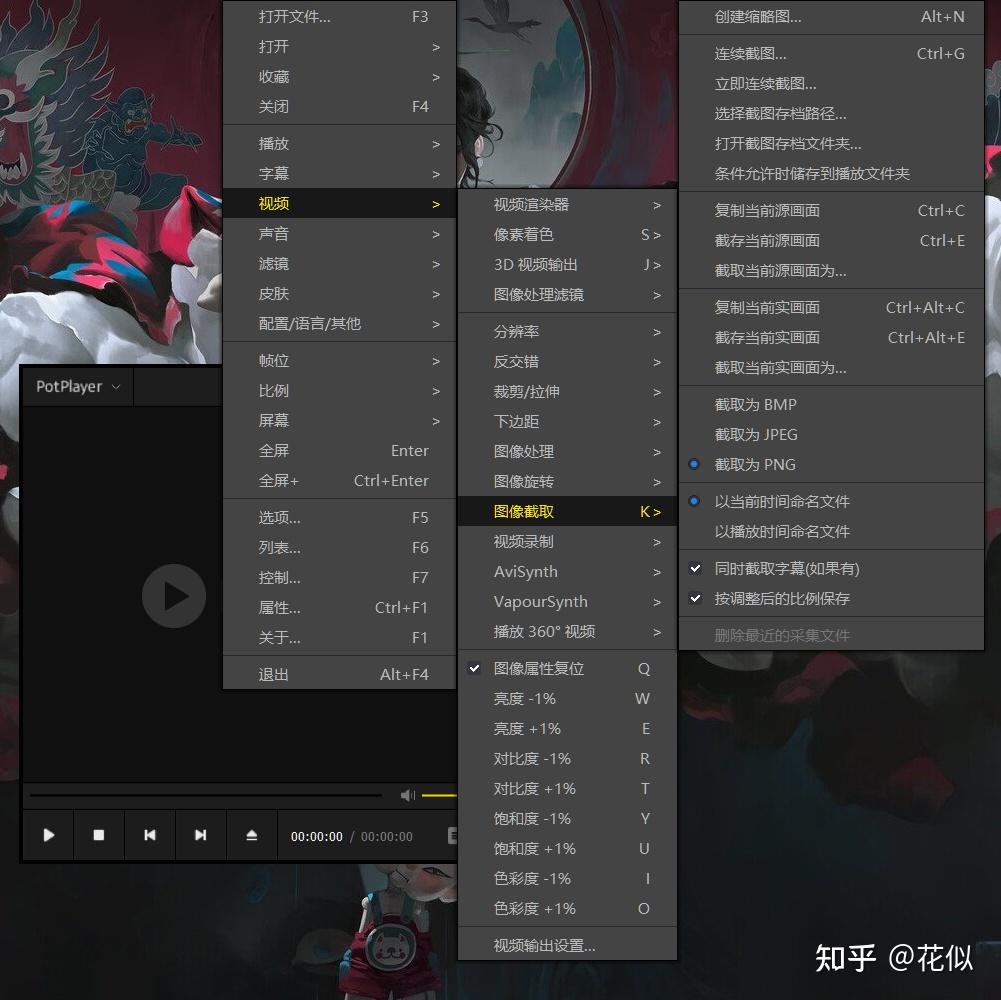The width and height of the screenshot is (1001, 1000).
Task: Select 截取为 PNG format option
Action: click(831, 465)
